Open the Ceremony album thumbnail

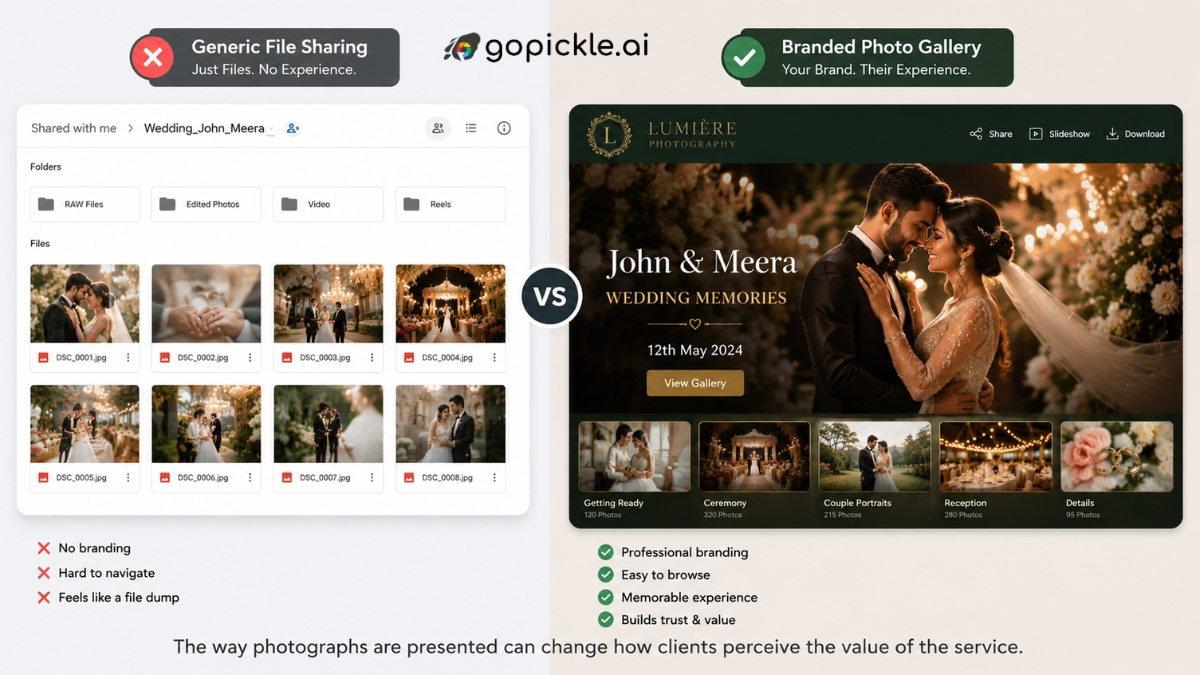point(754,456)
